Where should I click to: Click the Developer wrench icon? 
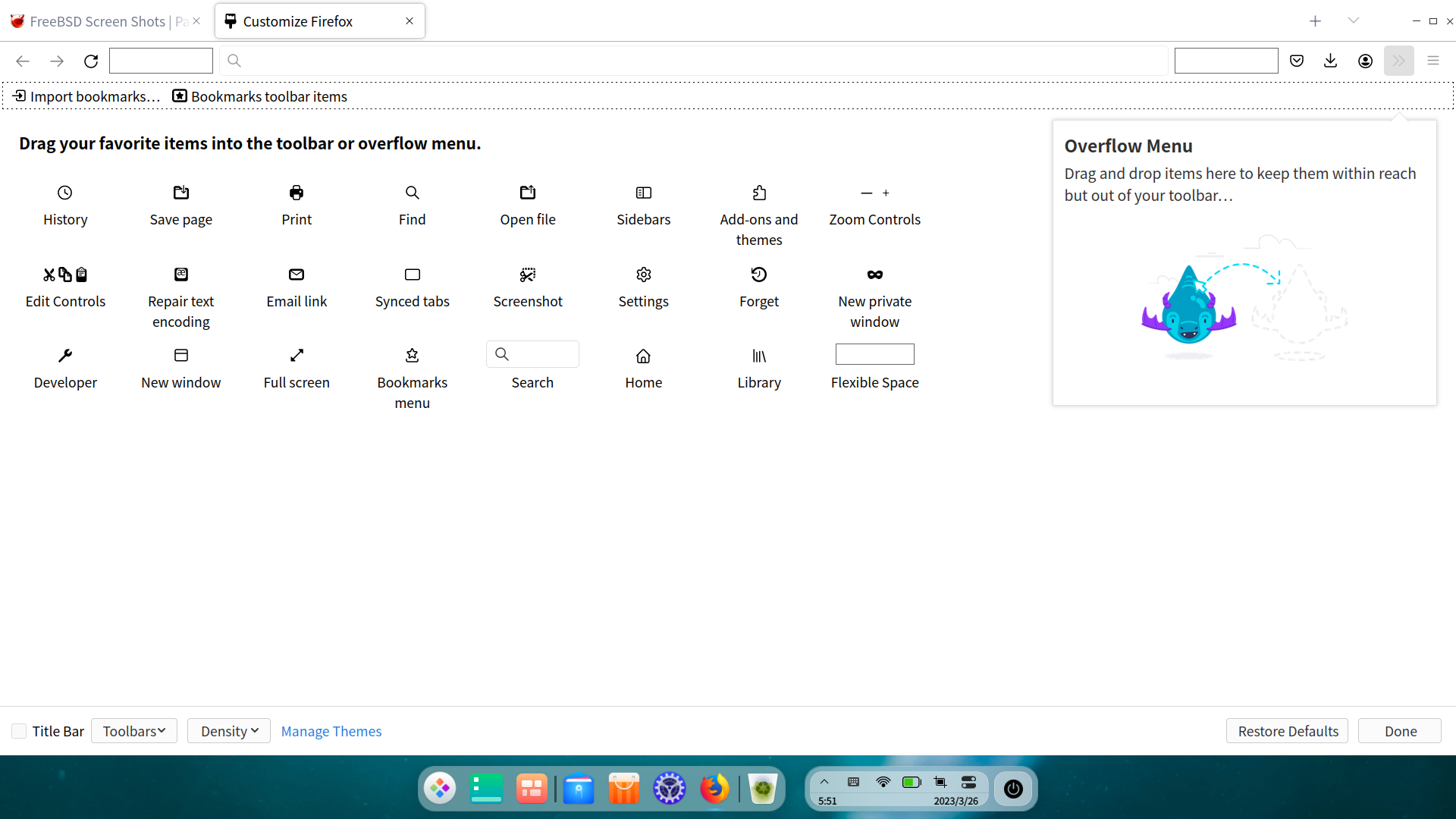pos(65,356)
